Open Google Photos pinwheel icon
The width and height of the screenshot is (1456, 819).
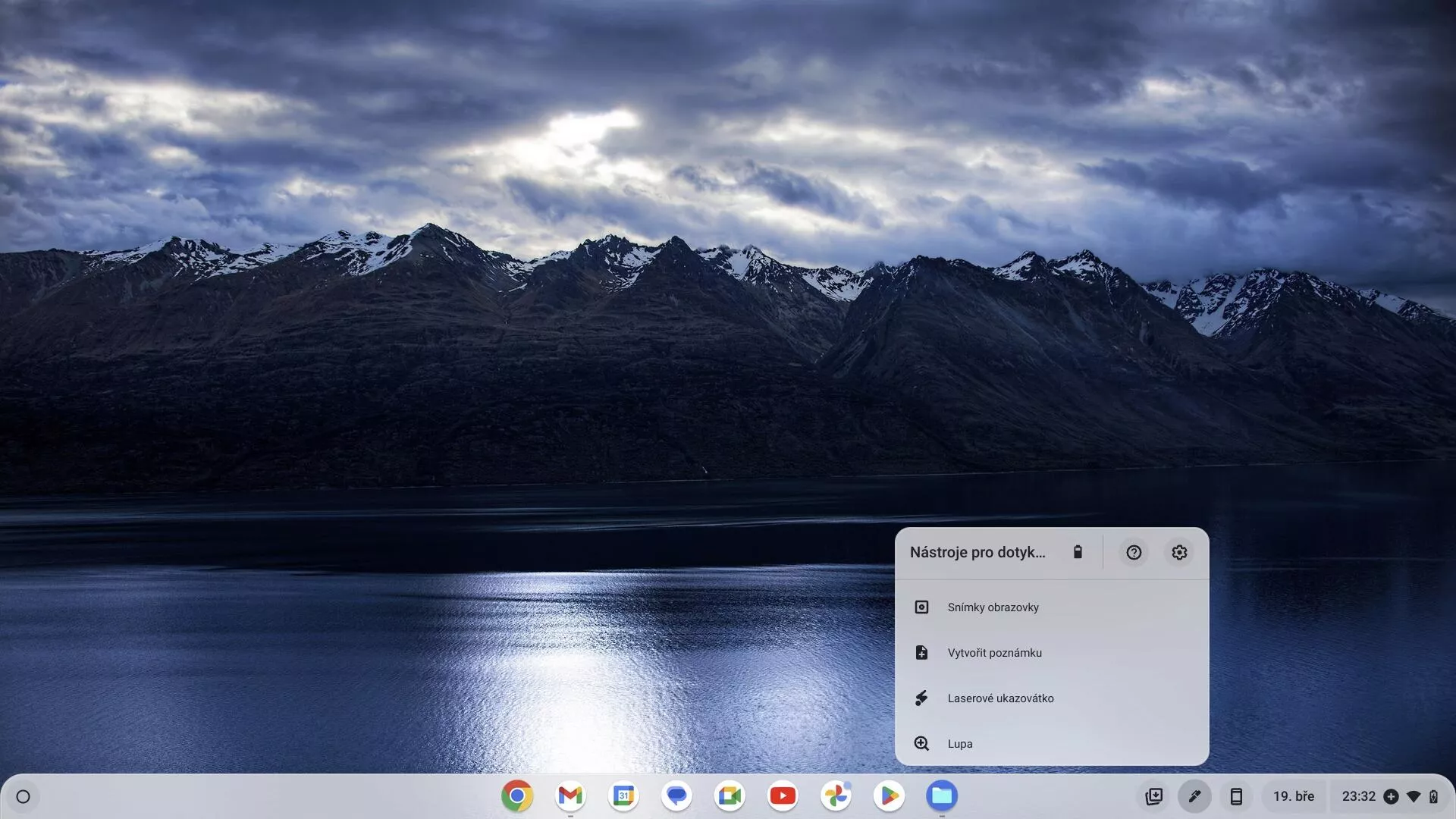click(836, 795)
